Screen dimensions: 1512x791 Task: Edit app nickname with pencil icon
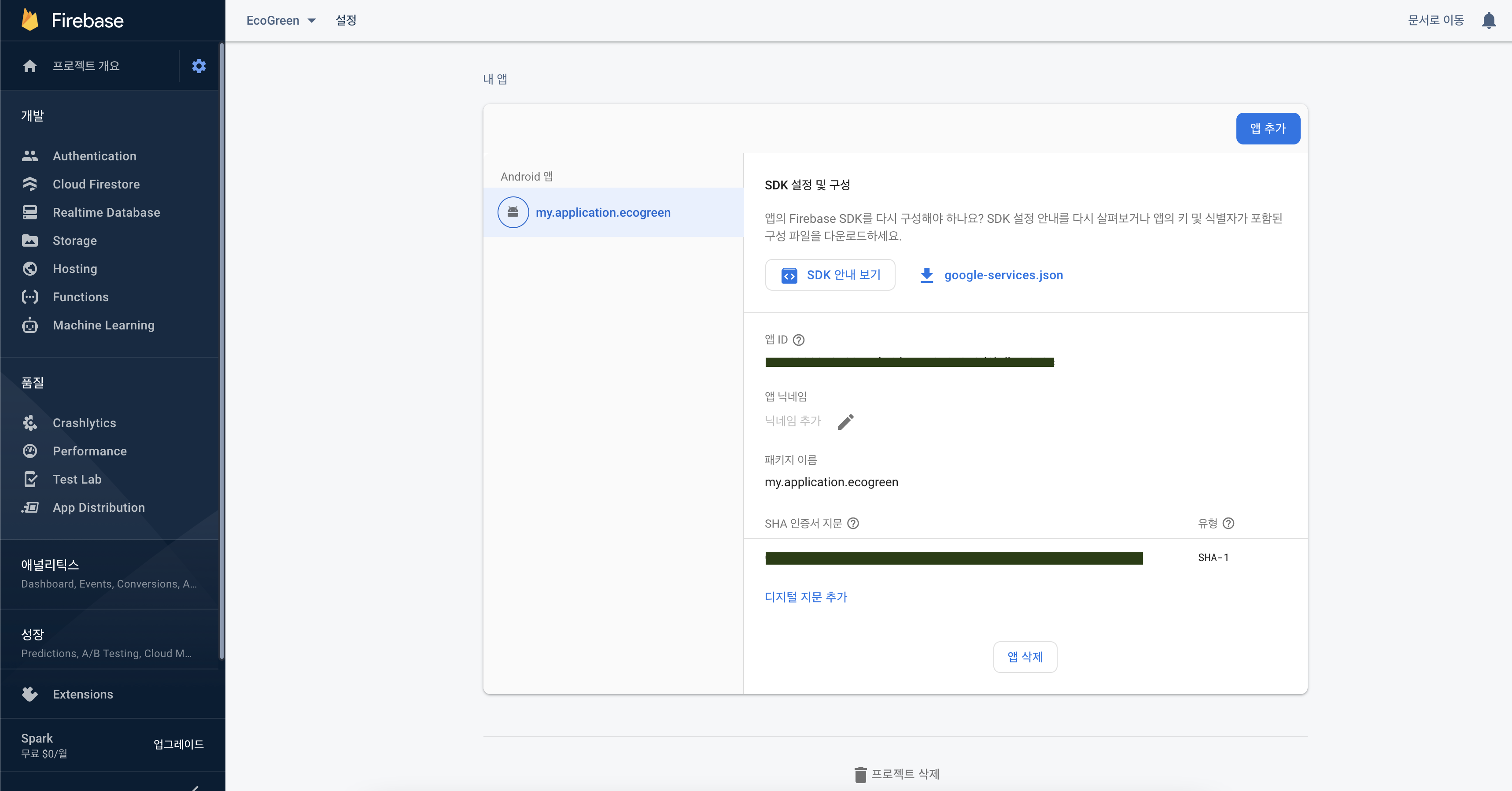pos(845,421)
